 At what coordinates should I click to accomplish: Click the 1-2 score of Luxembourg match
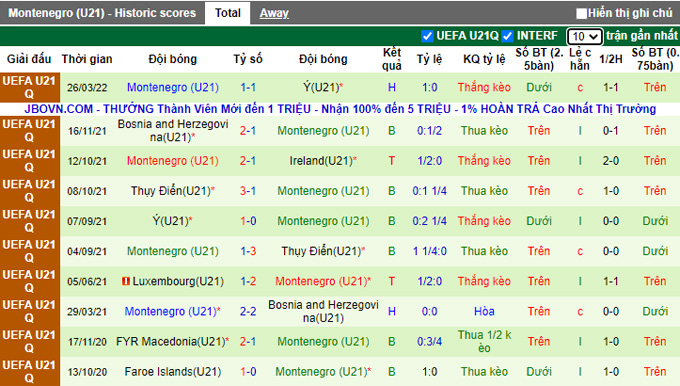(248, 281)
